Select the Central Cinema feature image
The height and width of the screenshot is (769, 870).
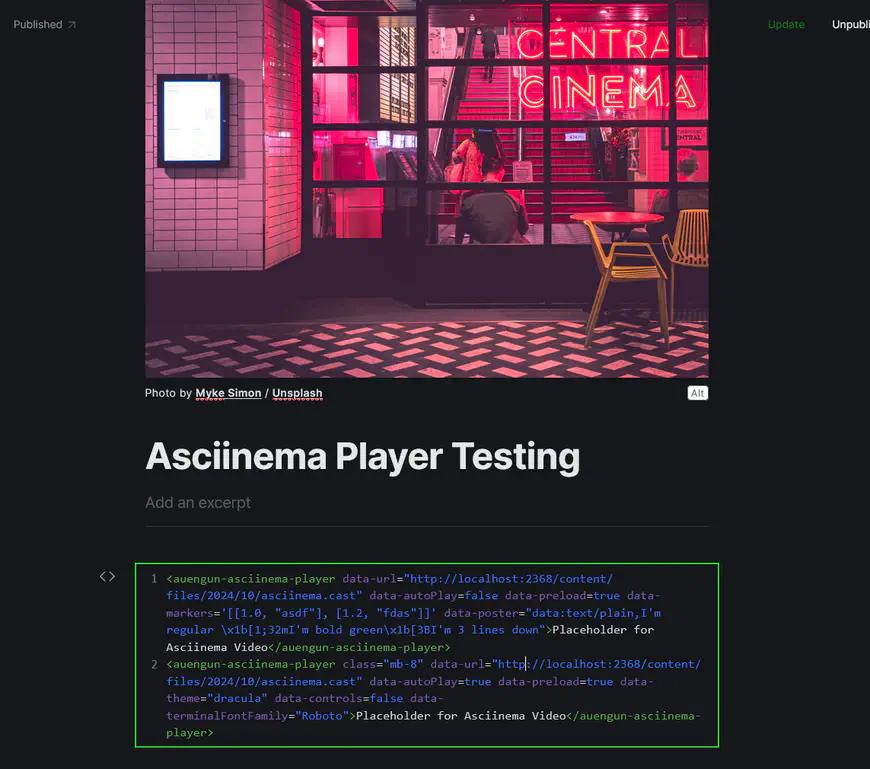[427, 188]
